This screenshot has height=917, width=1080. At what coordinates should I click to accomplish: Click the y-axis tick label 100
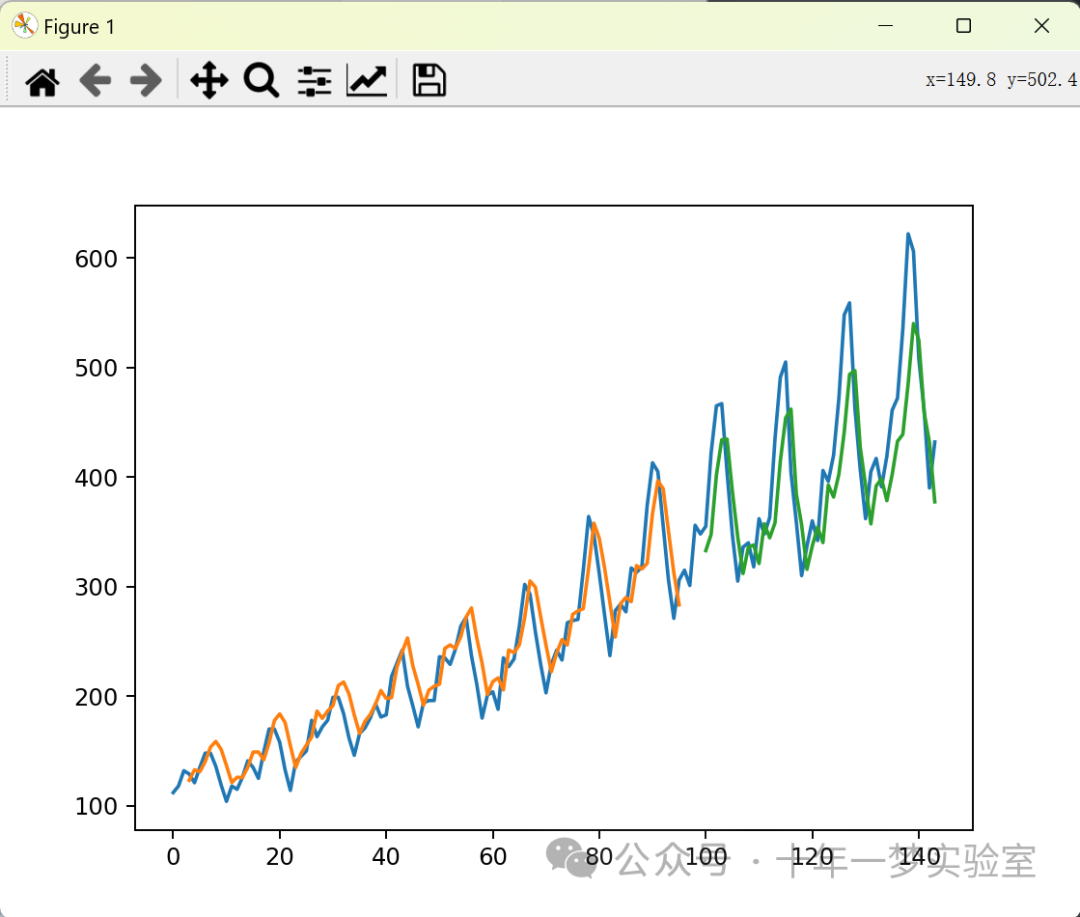(96, 807)
